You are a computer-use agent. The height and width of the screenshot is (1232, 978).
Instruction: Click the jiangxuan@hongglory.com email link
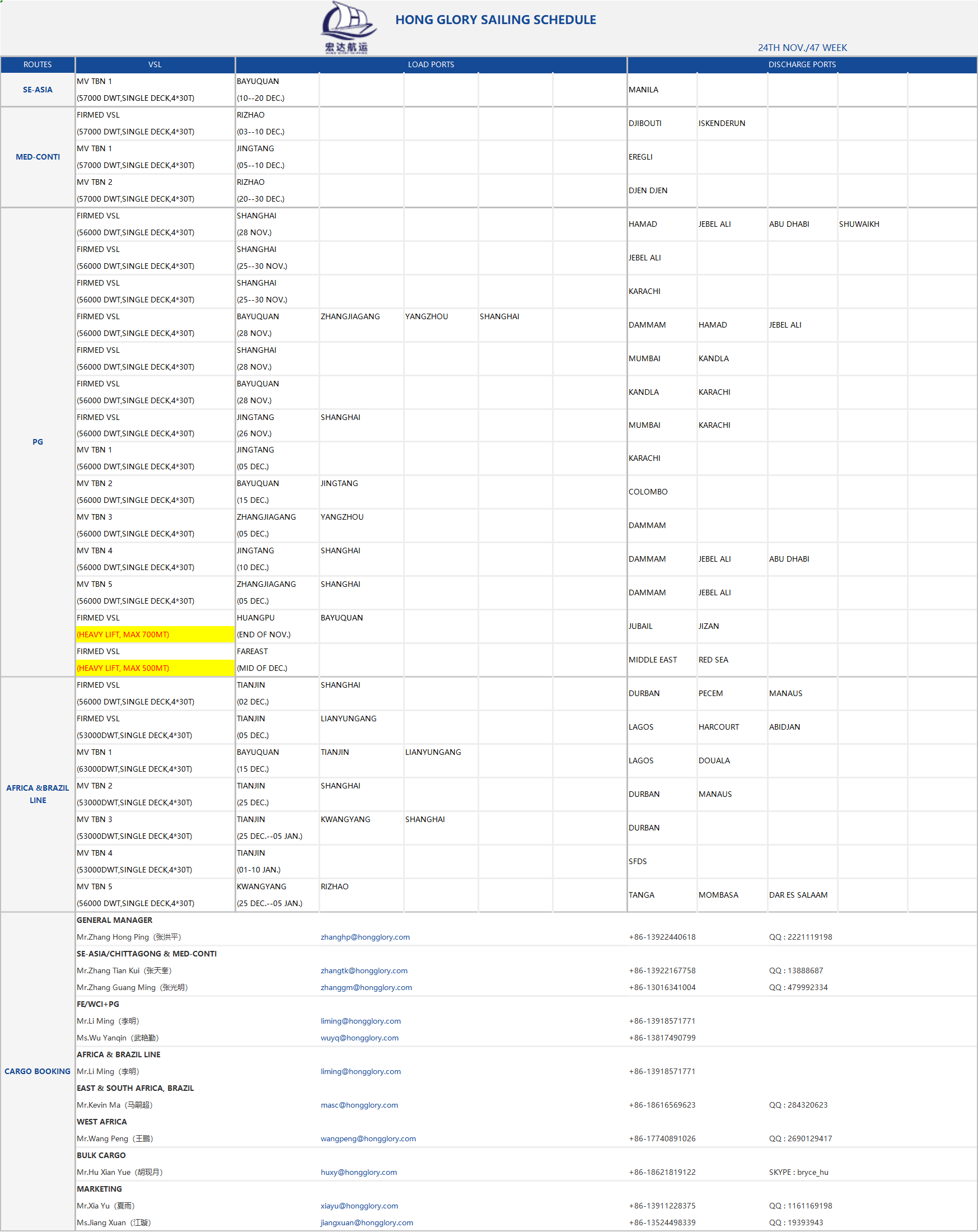tap(367, 1222)
